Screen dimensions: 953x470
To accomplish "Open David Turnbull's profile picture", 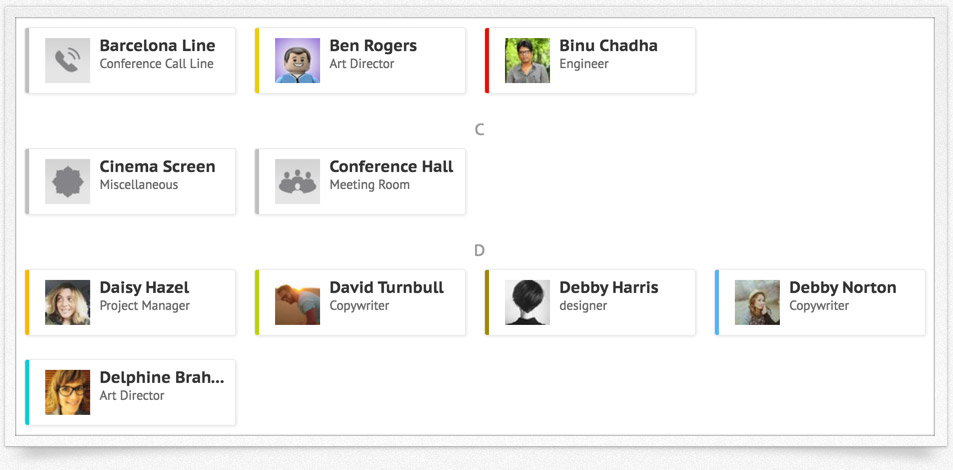I will click(x=297, y=302).
